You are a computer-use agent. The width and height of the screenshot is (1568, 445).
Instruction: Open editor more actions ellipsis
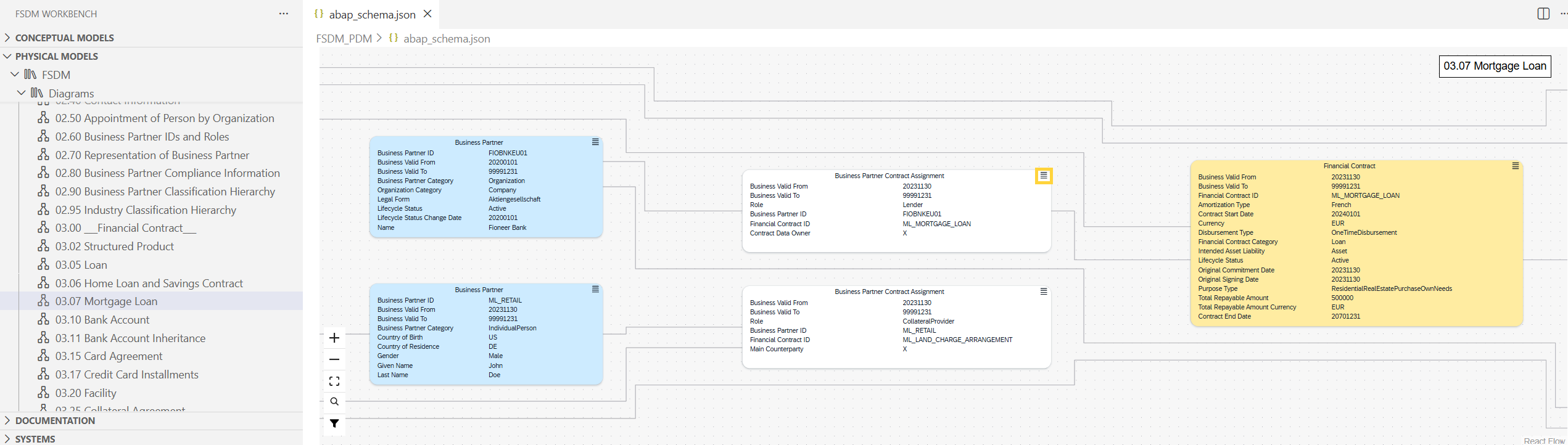1563,14
